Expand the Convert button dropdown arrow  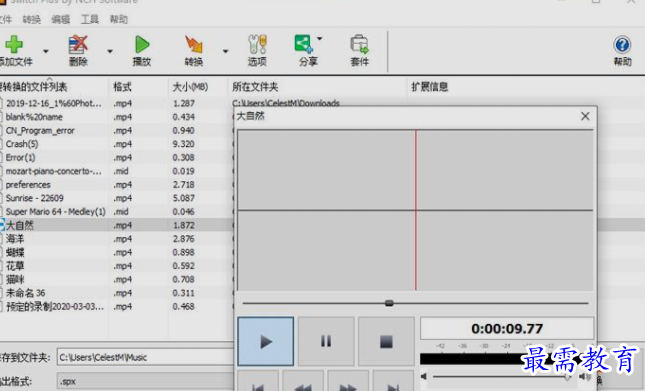pos(225,51)
